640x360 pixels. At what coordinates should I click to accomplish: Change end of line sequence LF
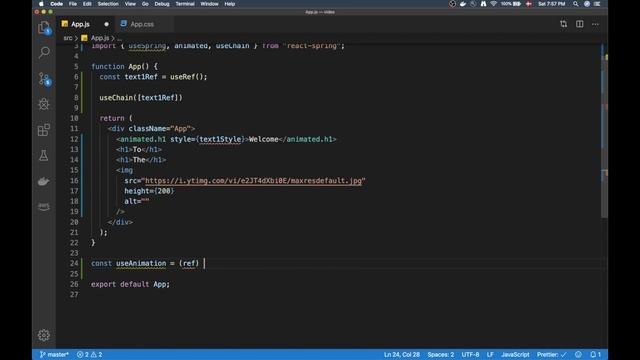[x=490, y=354]
